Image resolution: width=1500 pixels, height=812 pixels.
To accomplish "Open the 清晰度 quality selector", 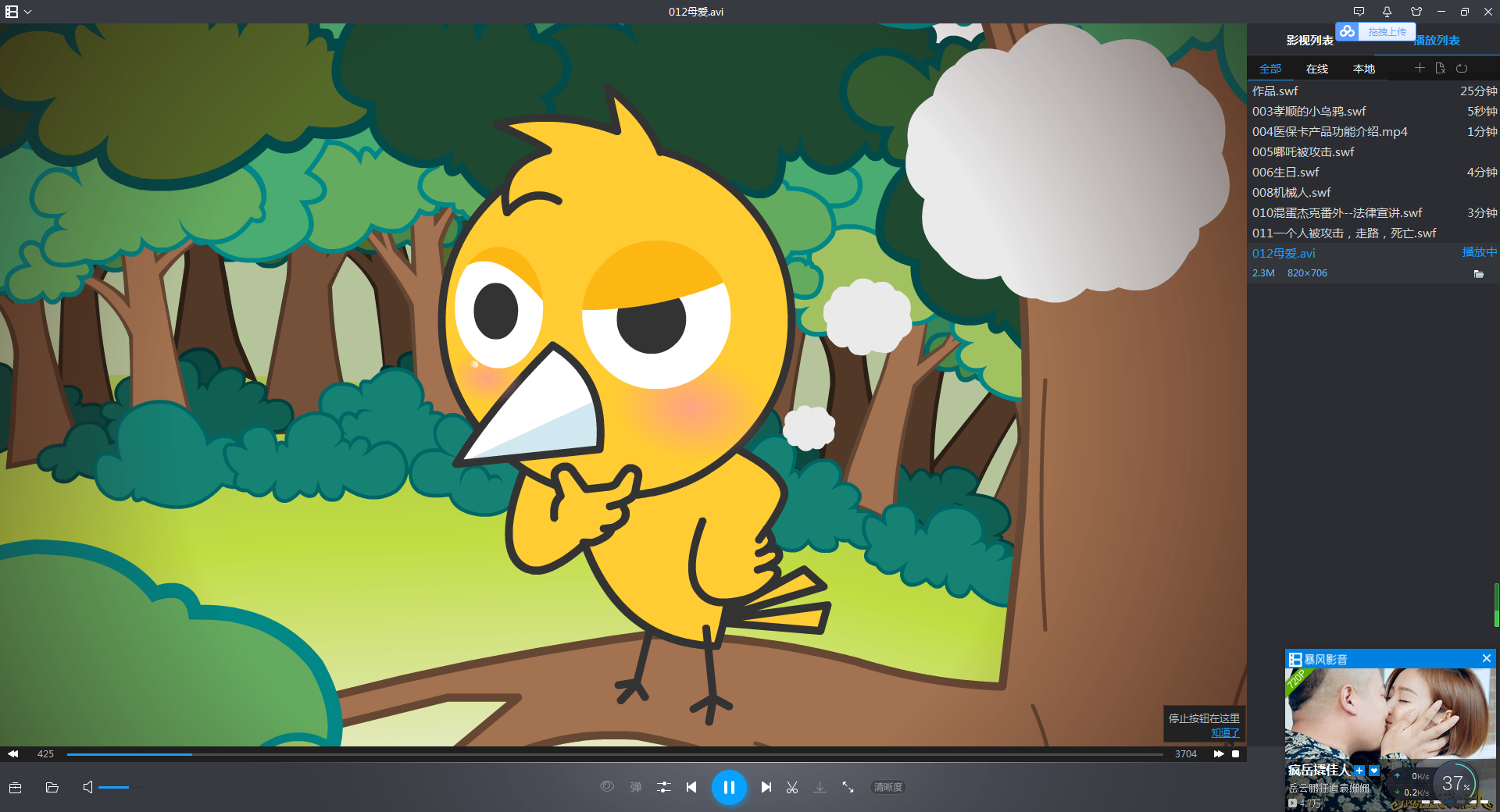I will coord(888,787).
